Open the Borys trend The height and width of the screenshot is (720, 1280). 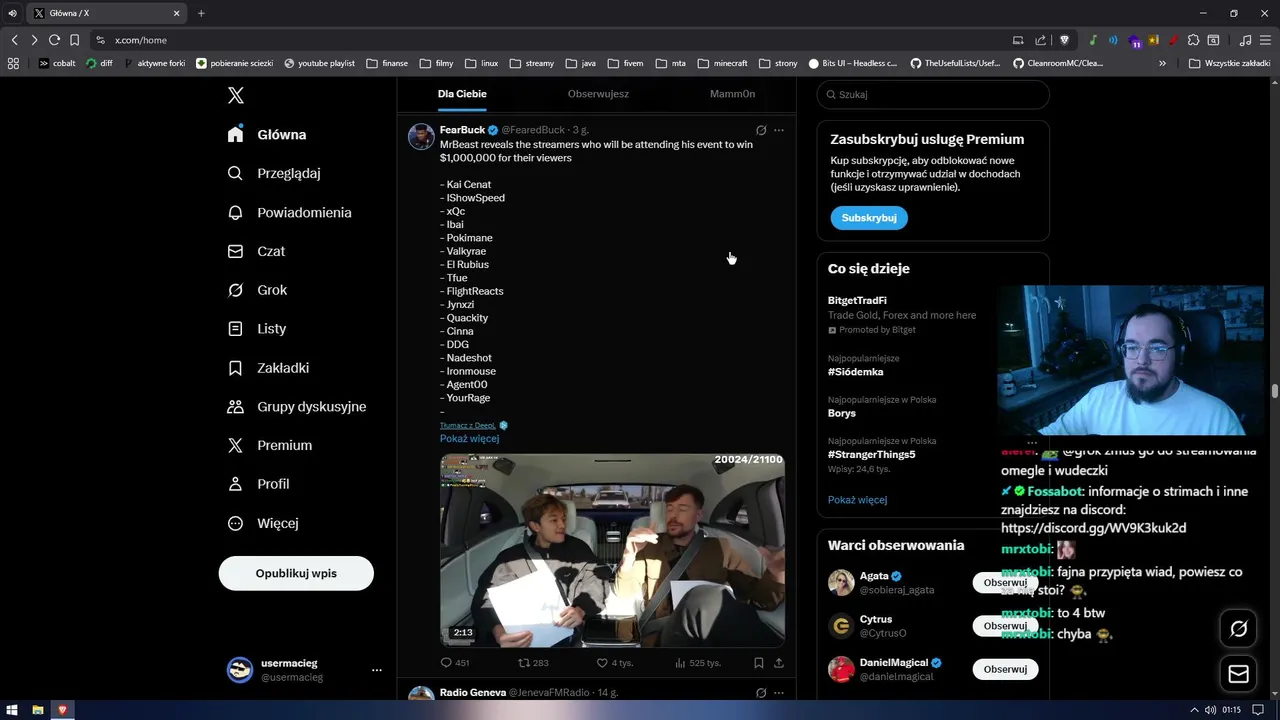click(x=842, y=413)
